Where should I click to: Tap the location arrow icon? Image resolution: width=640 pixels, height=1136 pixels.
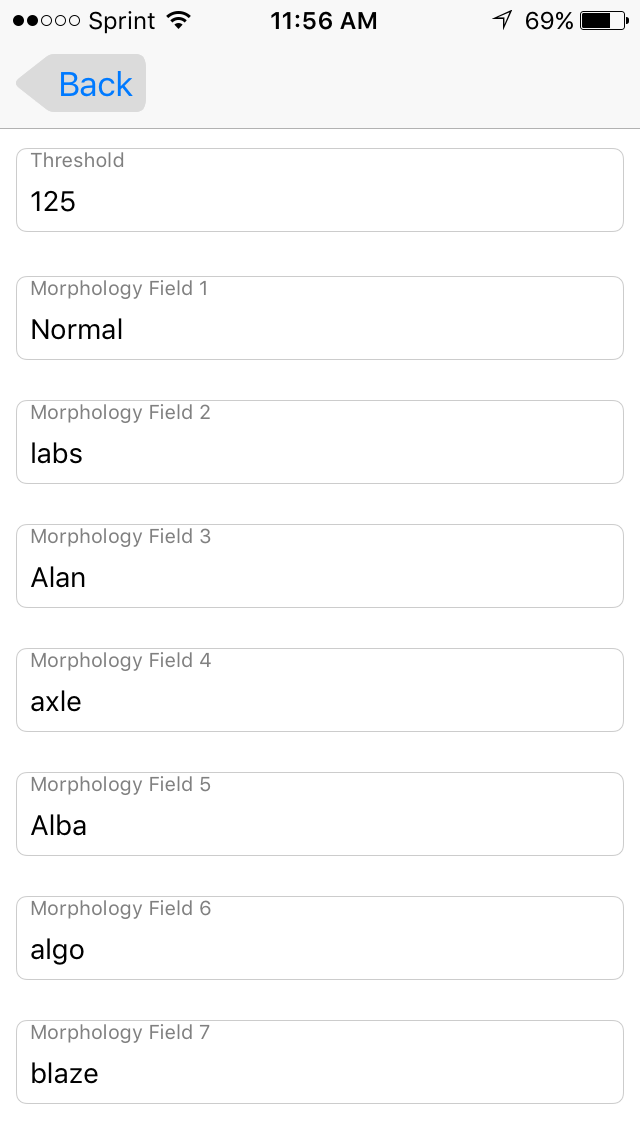[503, 20]
